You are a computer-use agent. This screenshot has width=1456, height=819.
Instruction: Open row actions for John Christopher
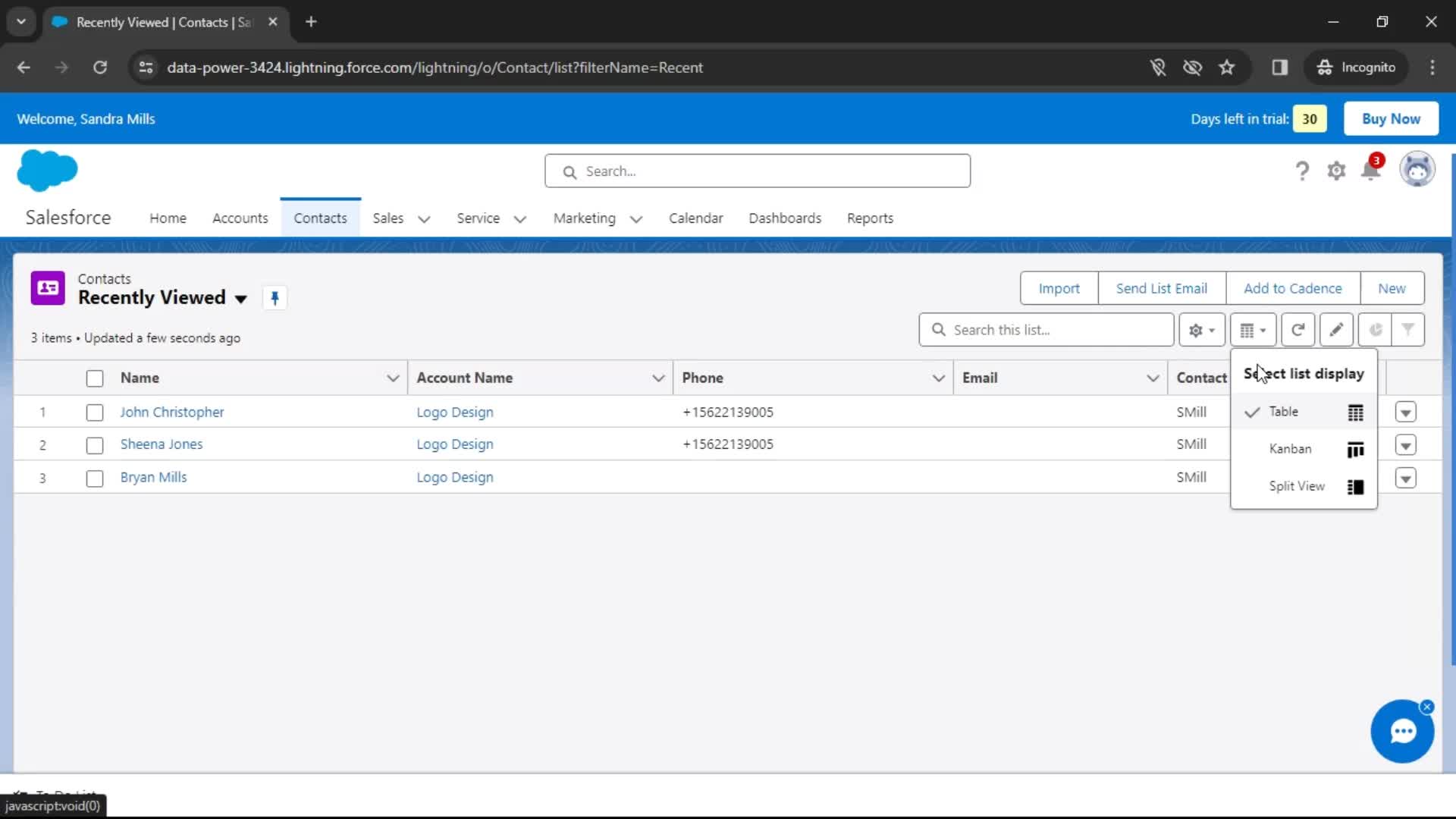pyautogui.click(x=1405, y=412)
